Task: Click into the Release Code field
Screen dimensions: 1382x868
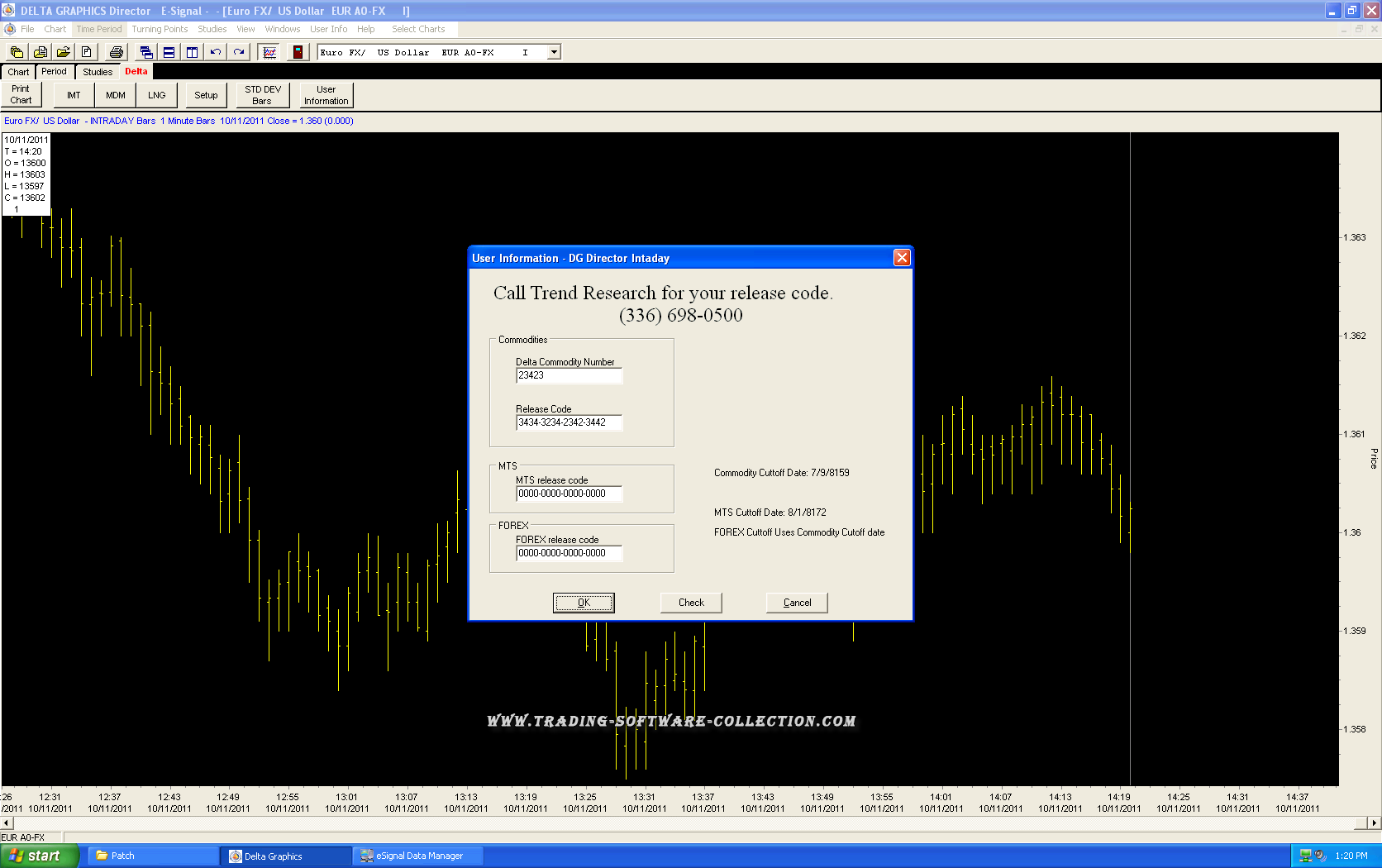Action: [x=569, y=422]
